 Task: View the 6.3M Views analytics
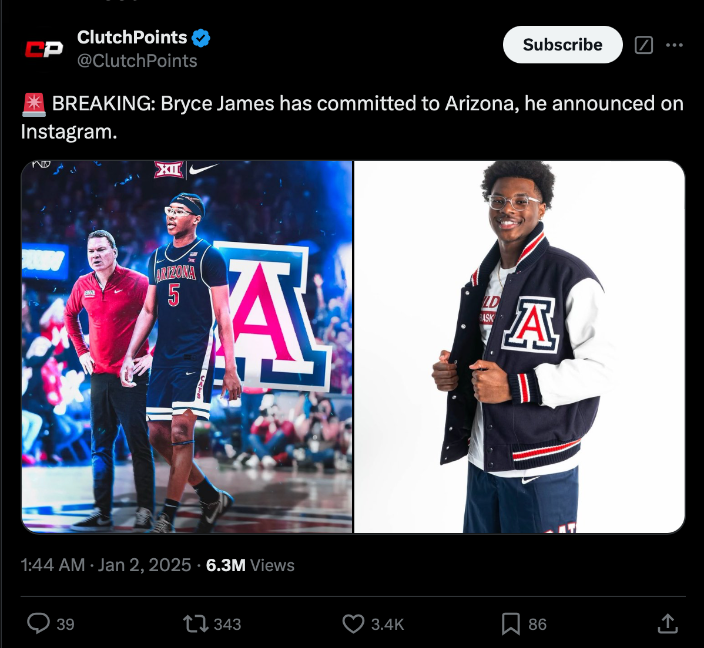(250, 565)
